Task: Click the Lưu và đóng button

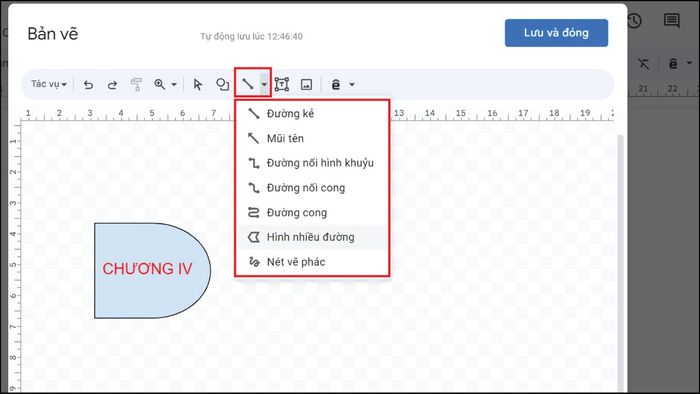Action: click(x=556, y=33)
